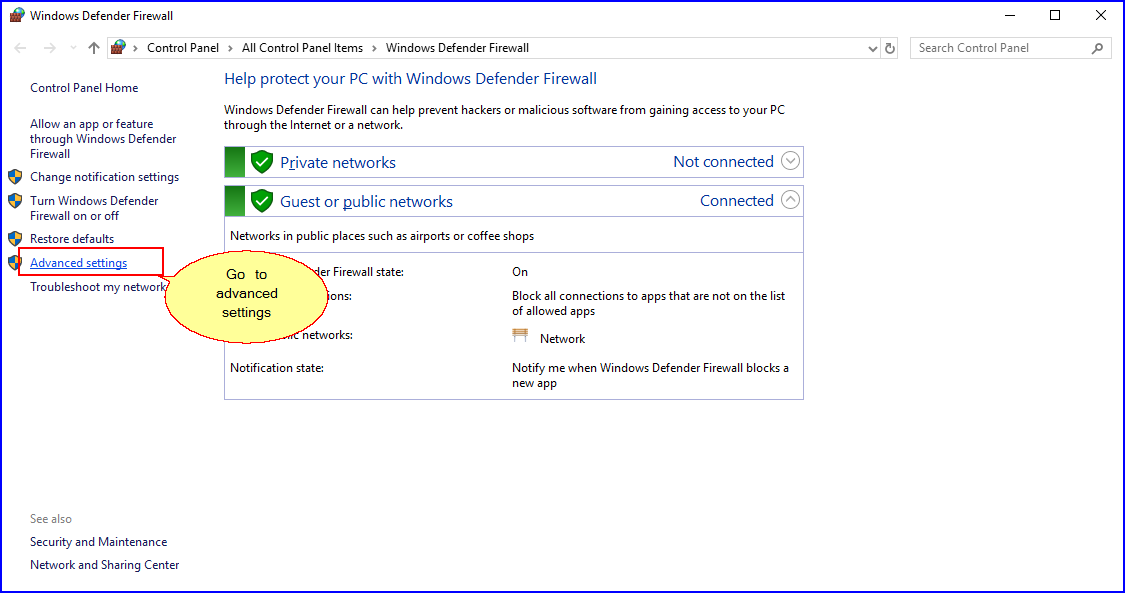Click the shield icon next to Restore defaults

point(15,239)
